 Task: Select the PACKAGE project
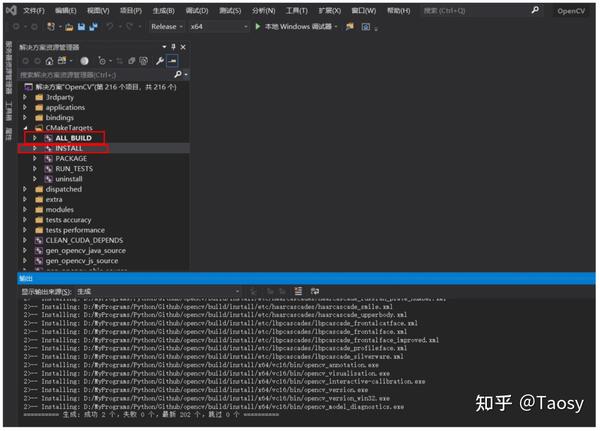[71, 158]
